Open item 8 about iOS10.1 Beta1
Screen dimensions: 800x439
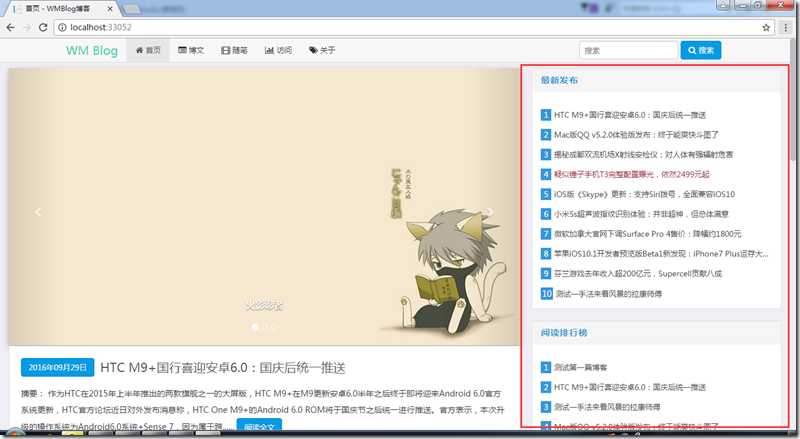(661, 254)
